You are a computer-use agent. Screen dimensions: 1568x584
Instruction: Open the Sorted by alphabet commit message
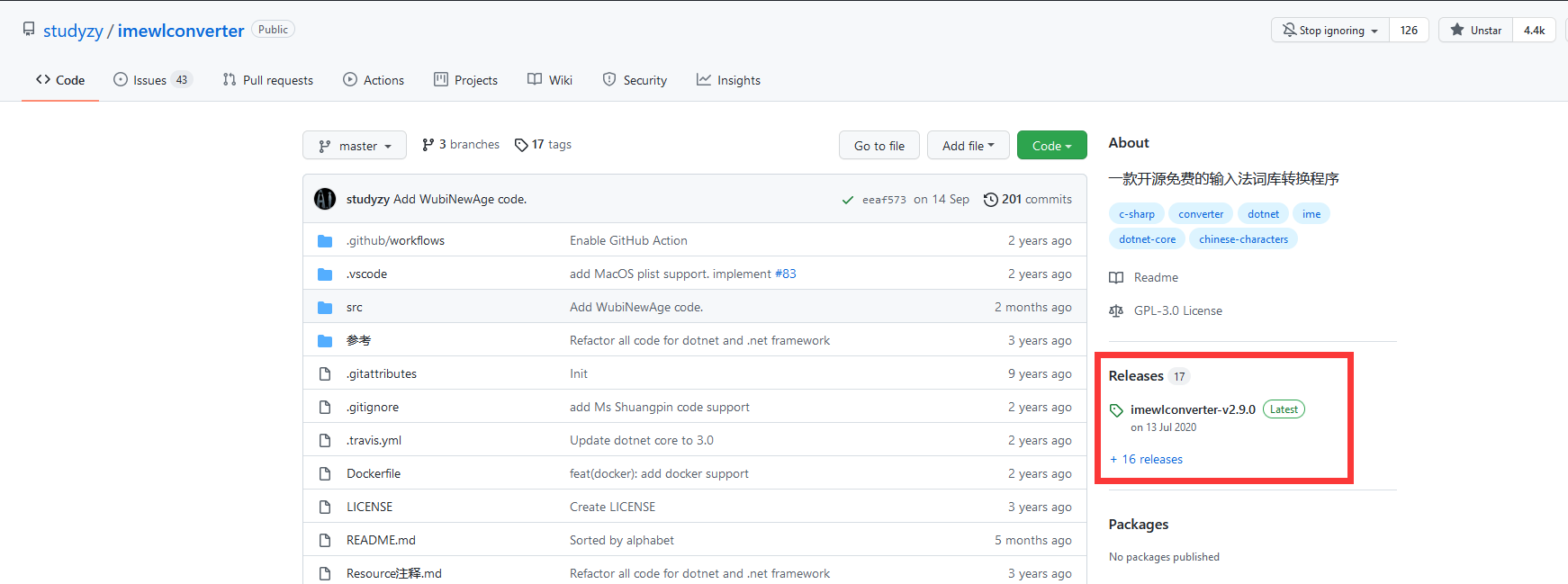pos(622,540)
